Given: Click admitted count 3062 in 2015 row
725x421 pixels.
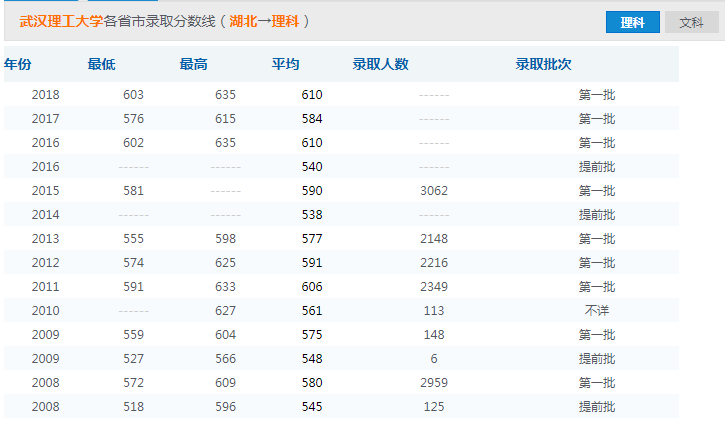Looking at the screenshot, I should coord(434,191).
